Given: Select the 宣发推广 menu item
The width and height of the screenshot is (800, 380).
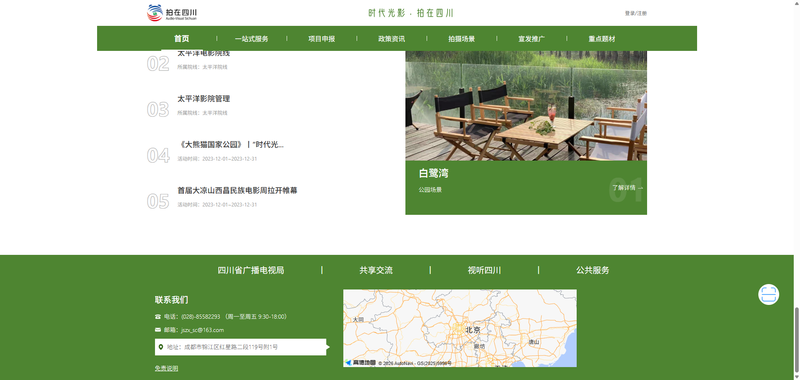Looking at the screenshot, I should 532,39.
